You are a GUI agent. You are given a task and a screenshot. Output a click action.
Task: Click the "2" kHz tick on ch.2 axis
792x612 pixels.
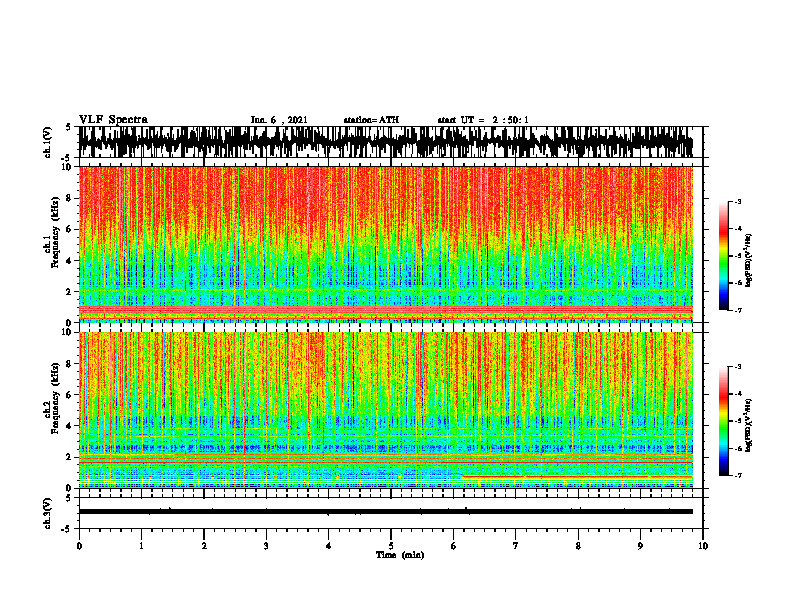click(x=70, y=457)
